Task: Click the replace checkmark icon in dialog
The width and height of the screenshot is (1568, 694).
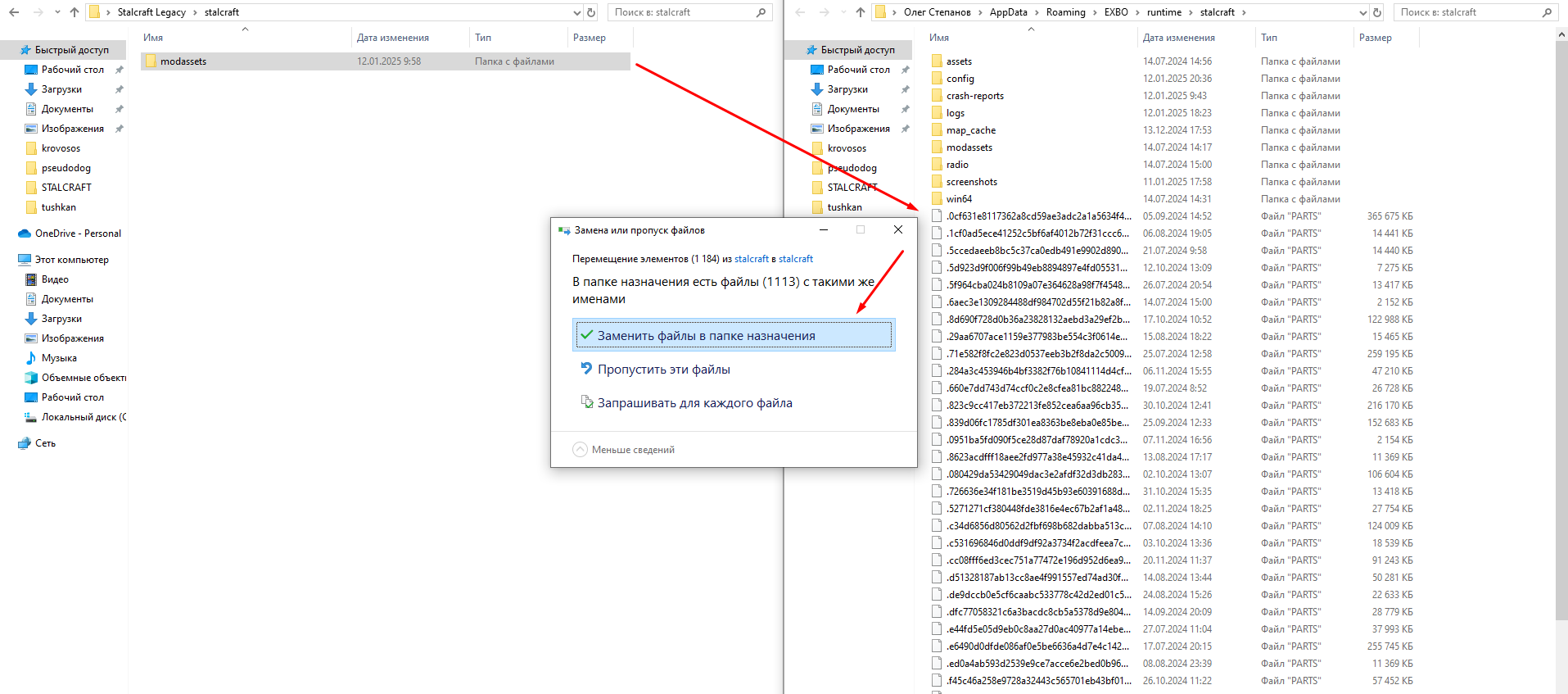Action: (x=586, y=335)
